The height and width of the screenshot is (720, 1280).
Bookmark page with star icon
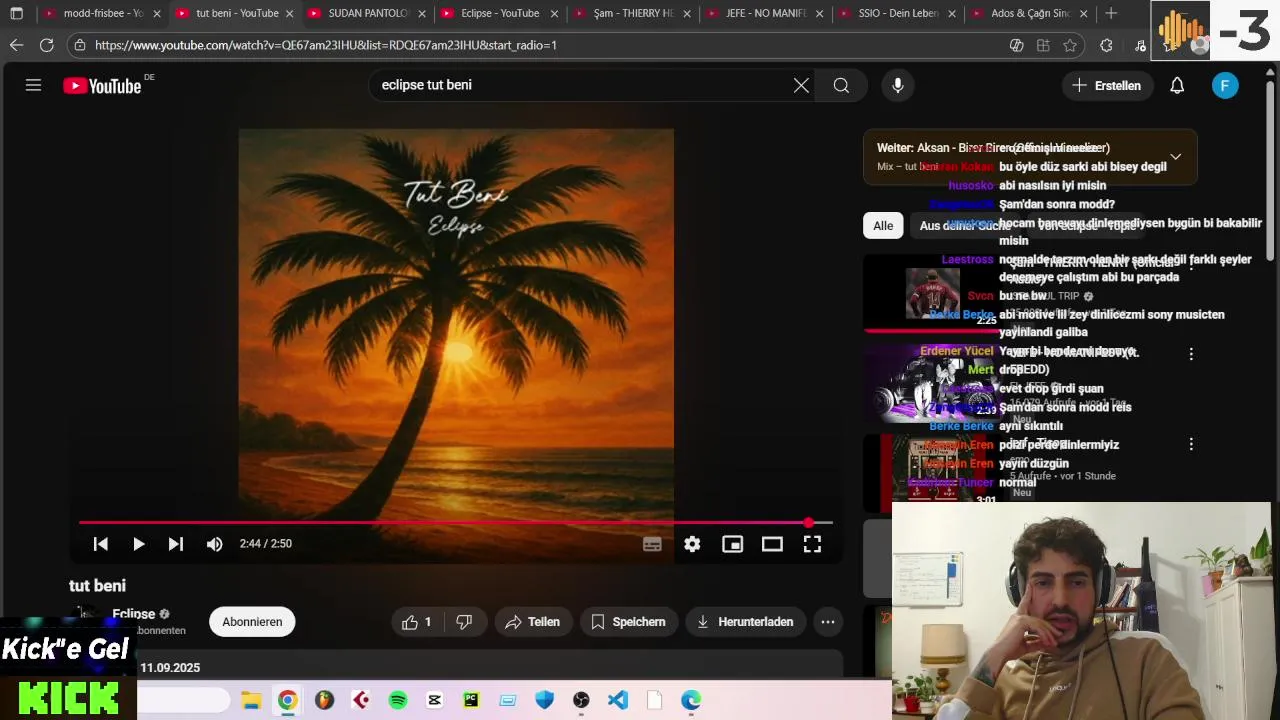[x=1070, y=45]
